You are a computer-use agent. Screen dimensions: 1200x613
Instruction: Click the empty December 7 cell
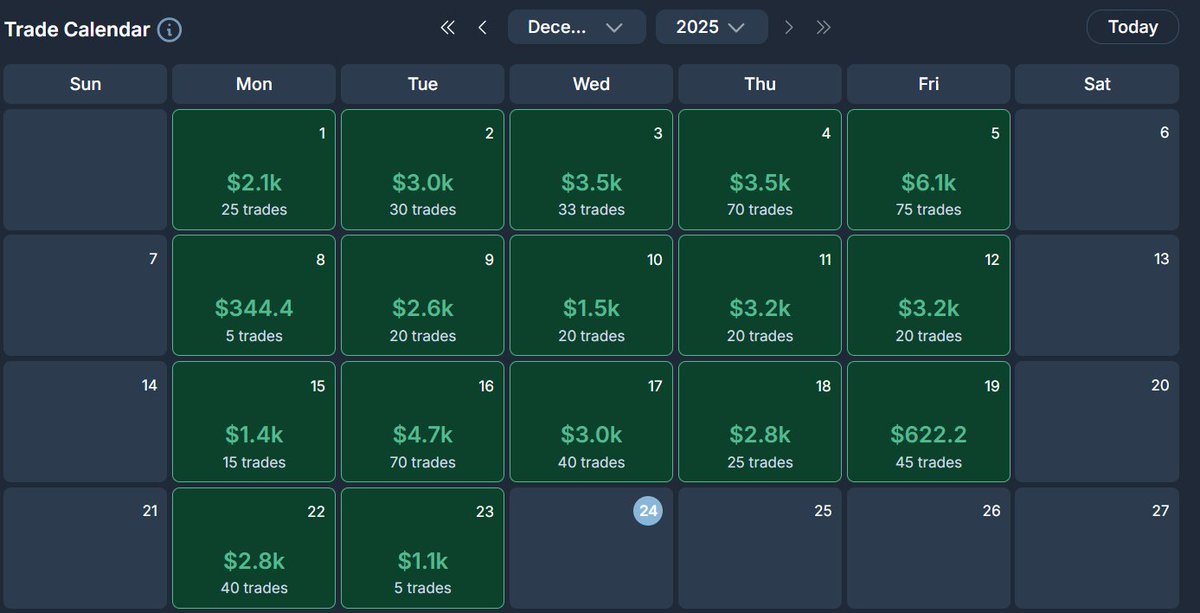85,296
